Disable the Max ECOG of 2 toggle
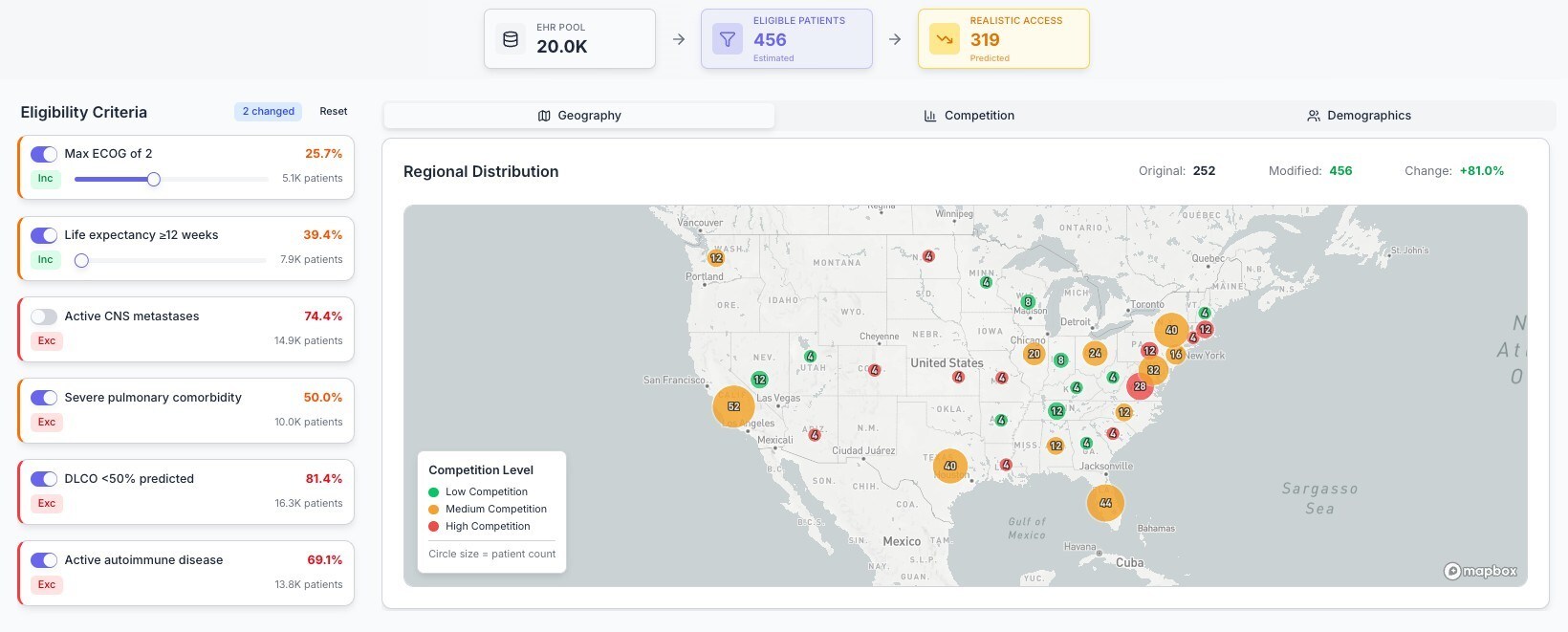Image resolution: width=1568 pixels, height=632 pixels. 44,154
